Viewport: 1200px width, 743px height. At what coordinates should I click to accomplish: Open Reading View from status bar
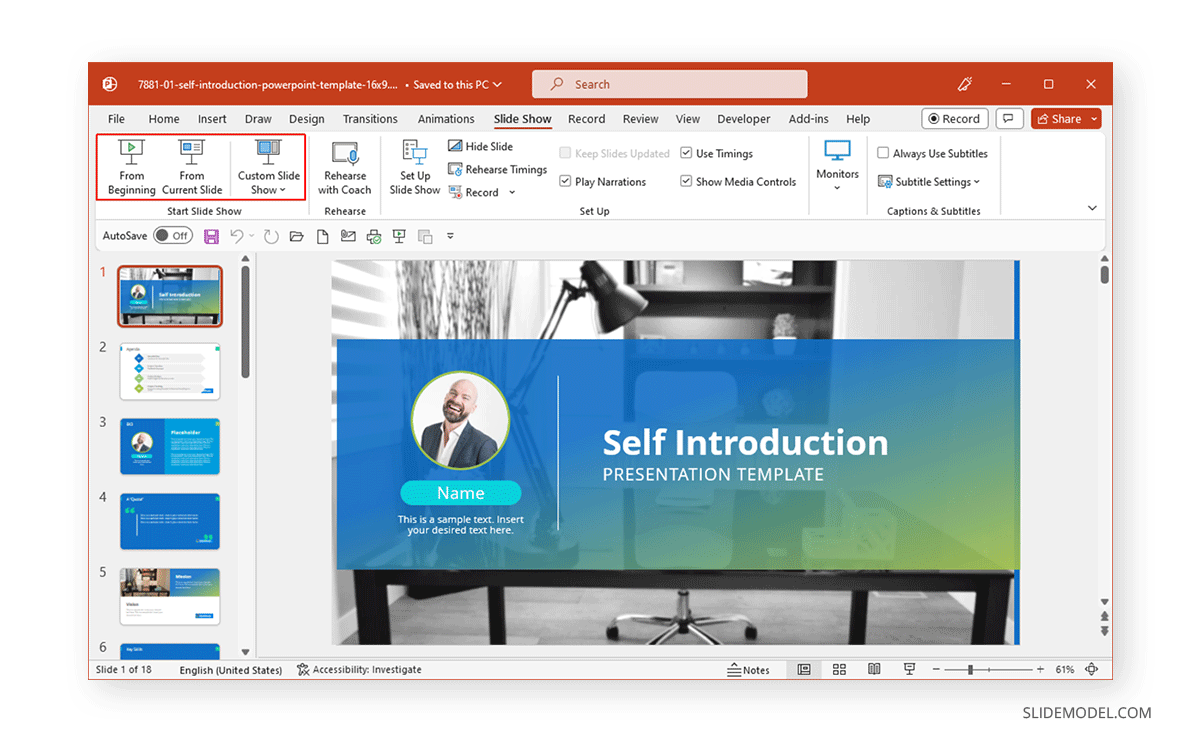[x=874, y=669]
